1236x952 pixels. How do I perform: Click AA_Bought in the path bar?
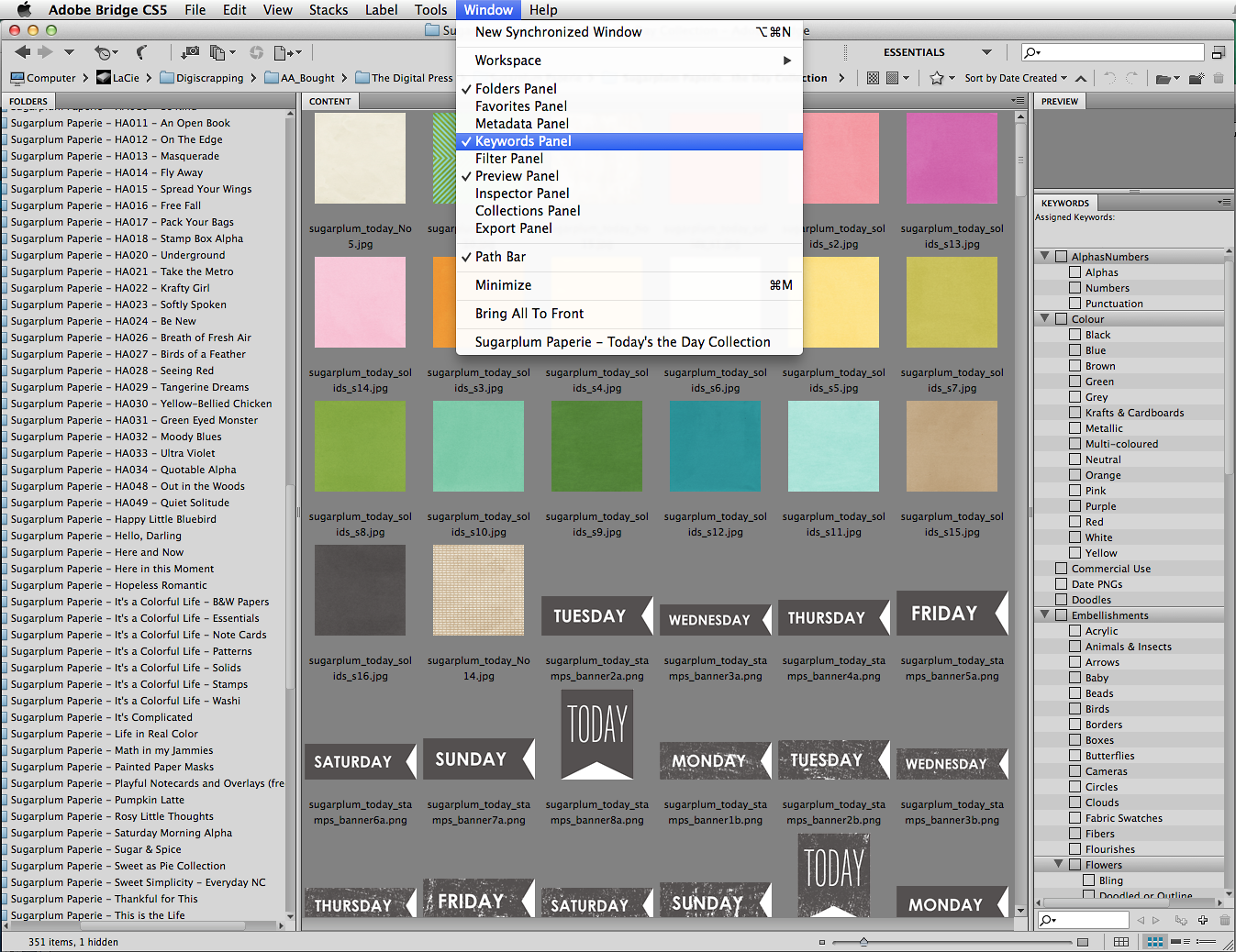[299, 78]
